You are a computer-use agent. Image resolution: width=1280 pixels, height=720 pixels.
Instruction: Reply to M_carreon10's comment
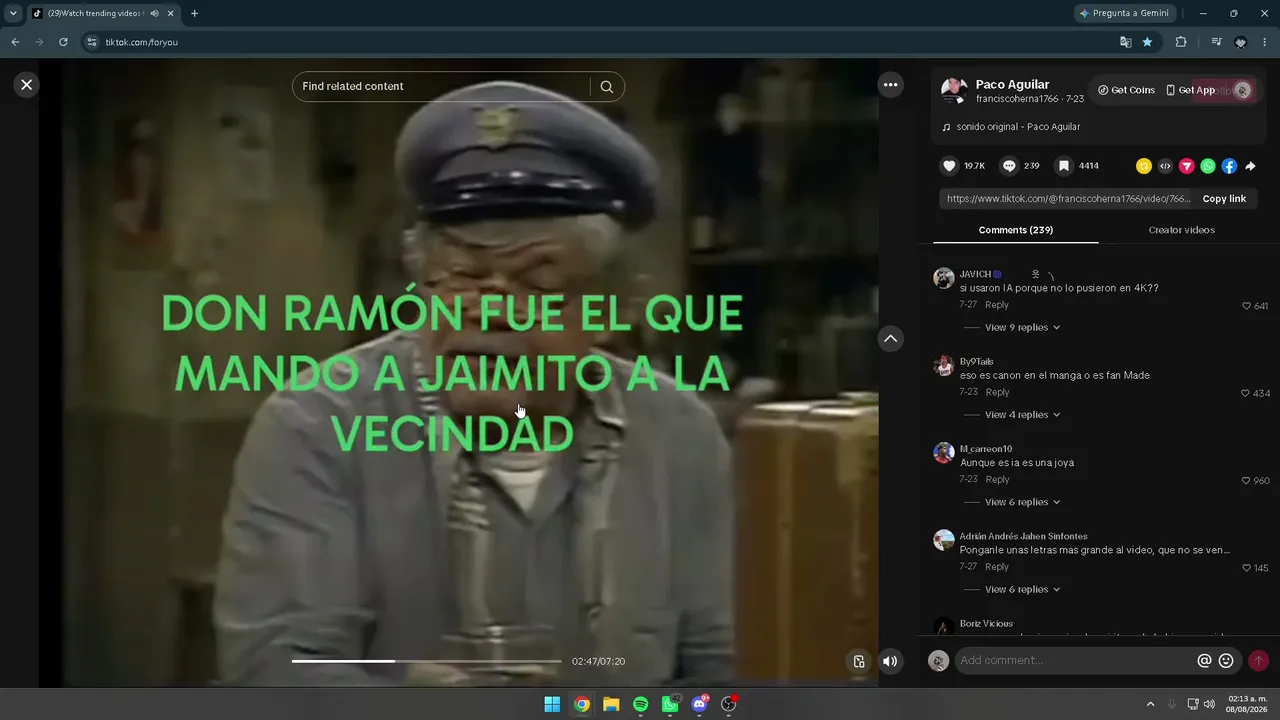[997, 480]
